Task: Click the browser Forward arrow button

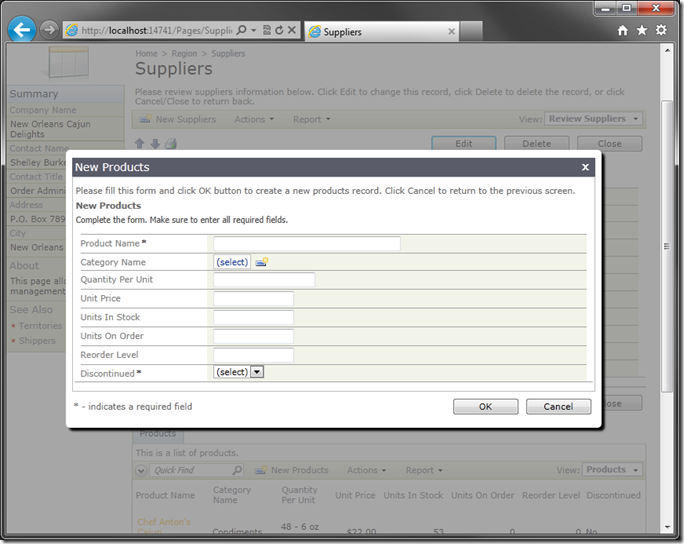Action: point(49,30)
